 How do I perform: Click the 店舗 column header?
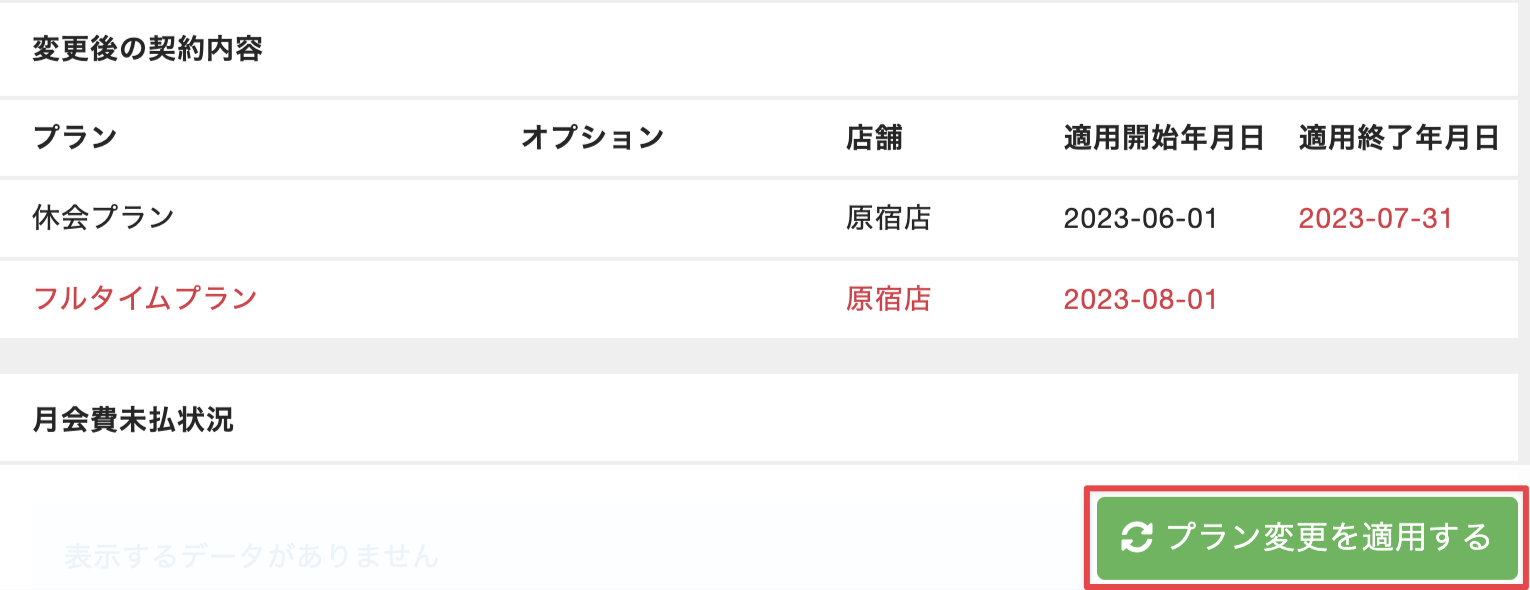pos(874,138)
